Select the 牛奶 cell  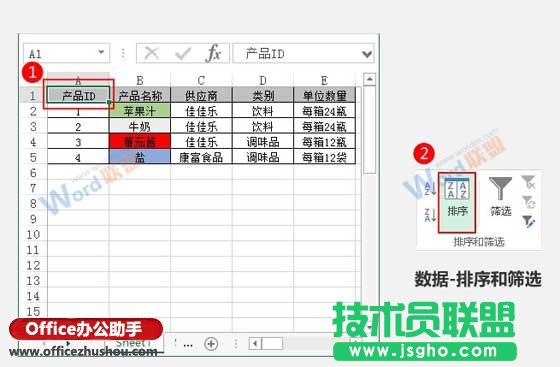[x=140, y=126]
